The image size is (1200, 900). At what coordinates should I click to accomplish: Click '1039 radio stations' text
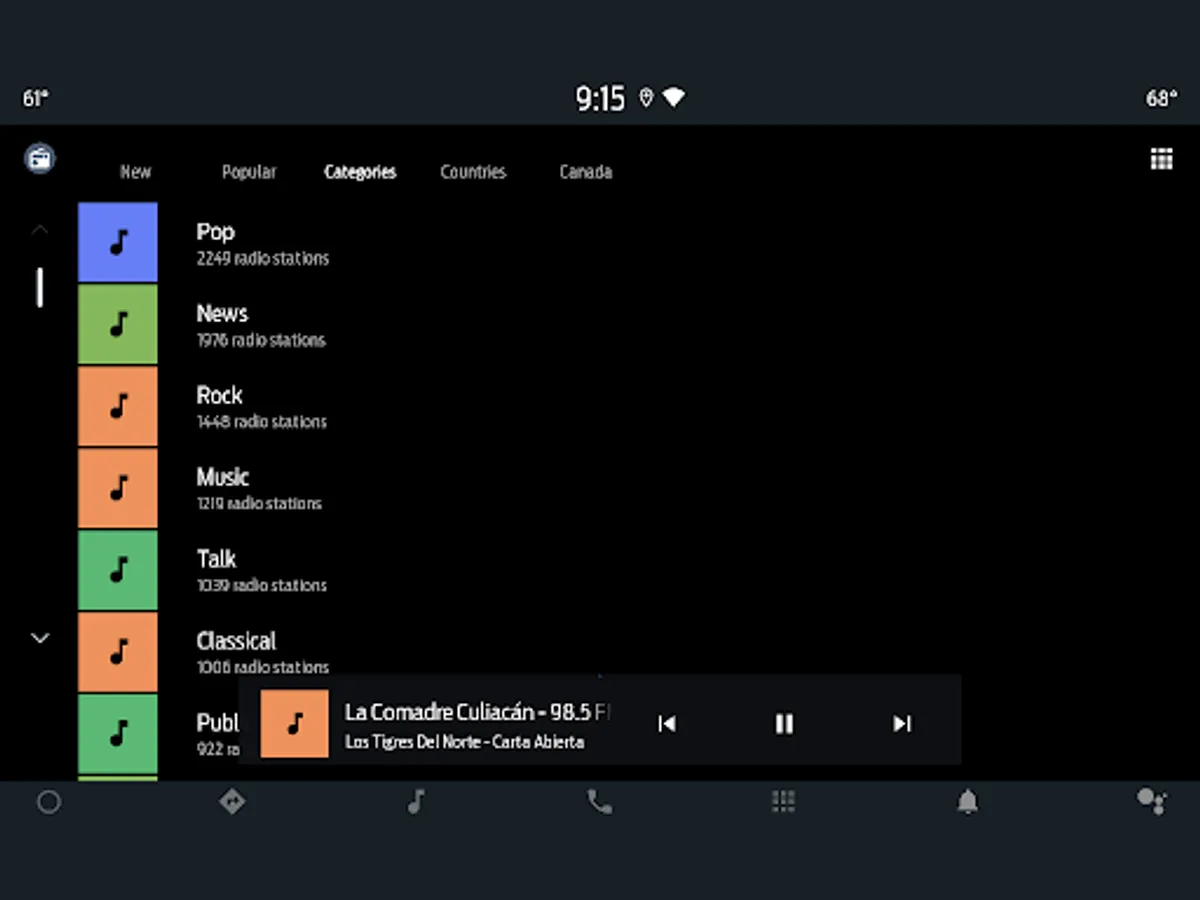(x=261, y=587)
